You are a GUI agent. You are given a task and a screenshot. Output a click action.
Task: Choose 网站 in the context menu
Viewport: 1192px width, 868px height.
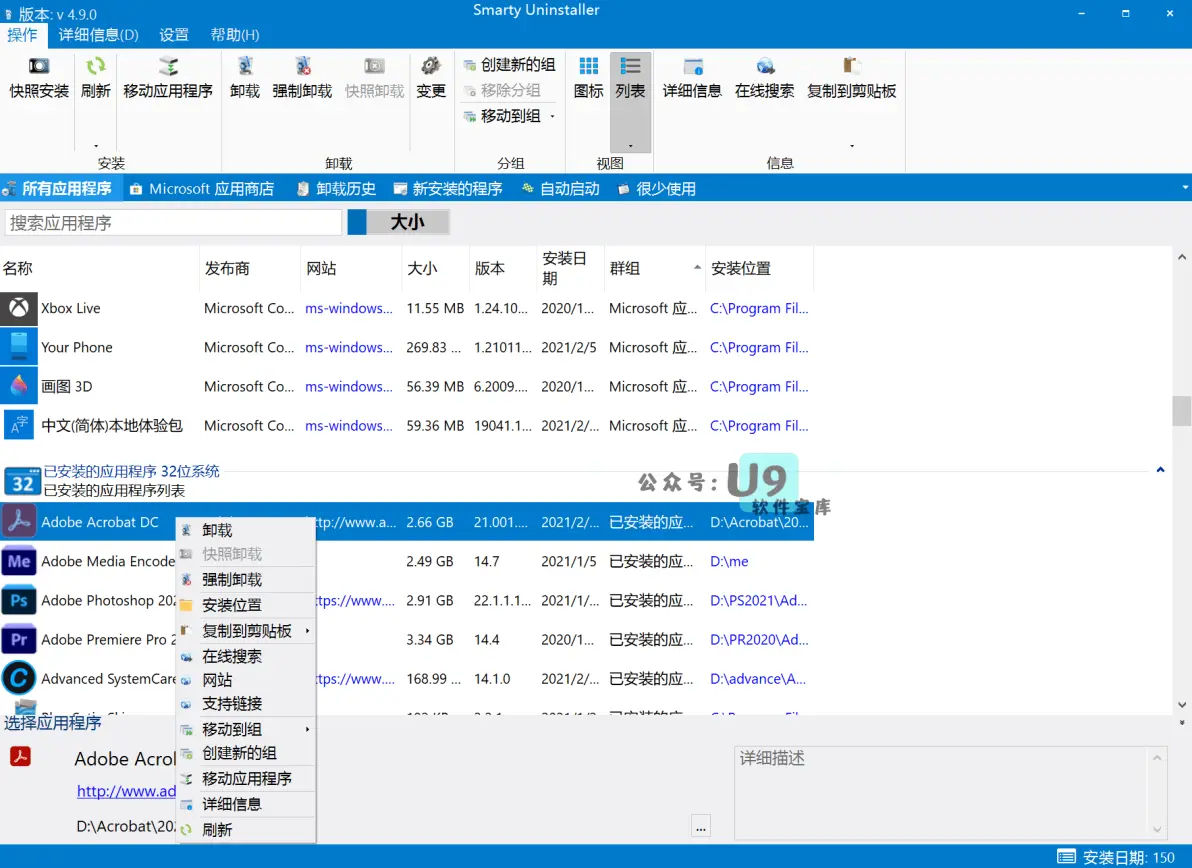[x=246, y=680]
